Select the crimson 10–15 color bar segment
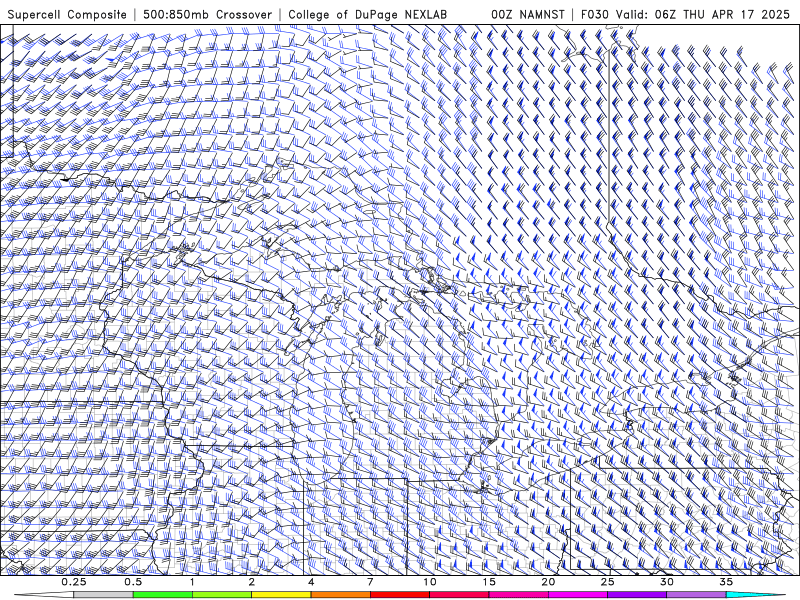Image resolution: width=800 pixels, height=600 pixels. (459, 595)
